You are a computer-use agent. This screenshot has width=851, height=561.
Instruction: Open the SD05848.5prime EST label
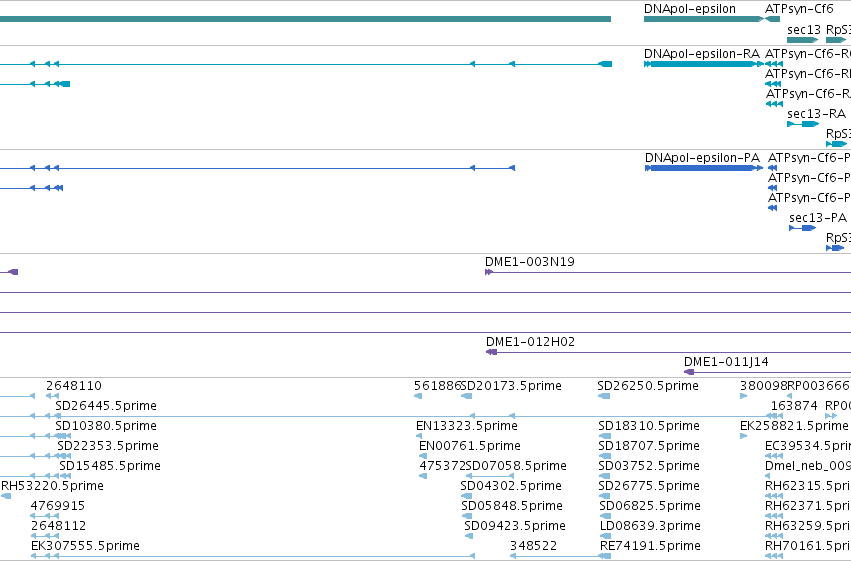pos(512,506)
